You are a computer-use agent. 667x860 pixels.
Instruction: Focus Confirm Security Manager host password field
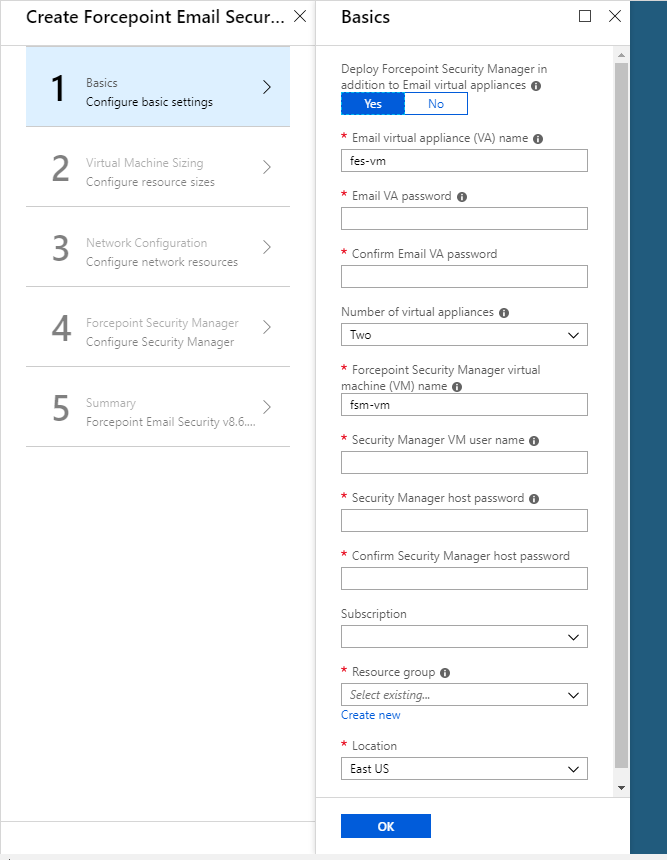pos(464,579)
